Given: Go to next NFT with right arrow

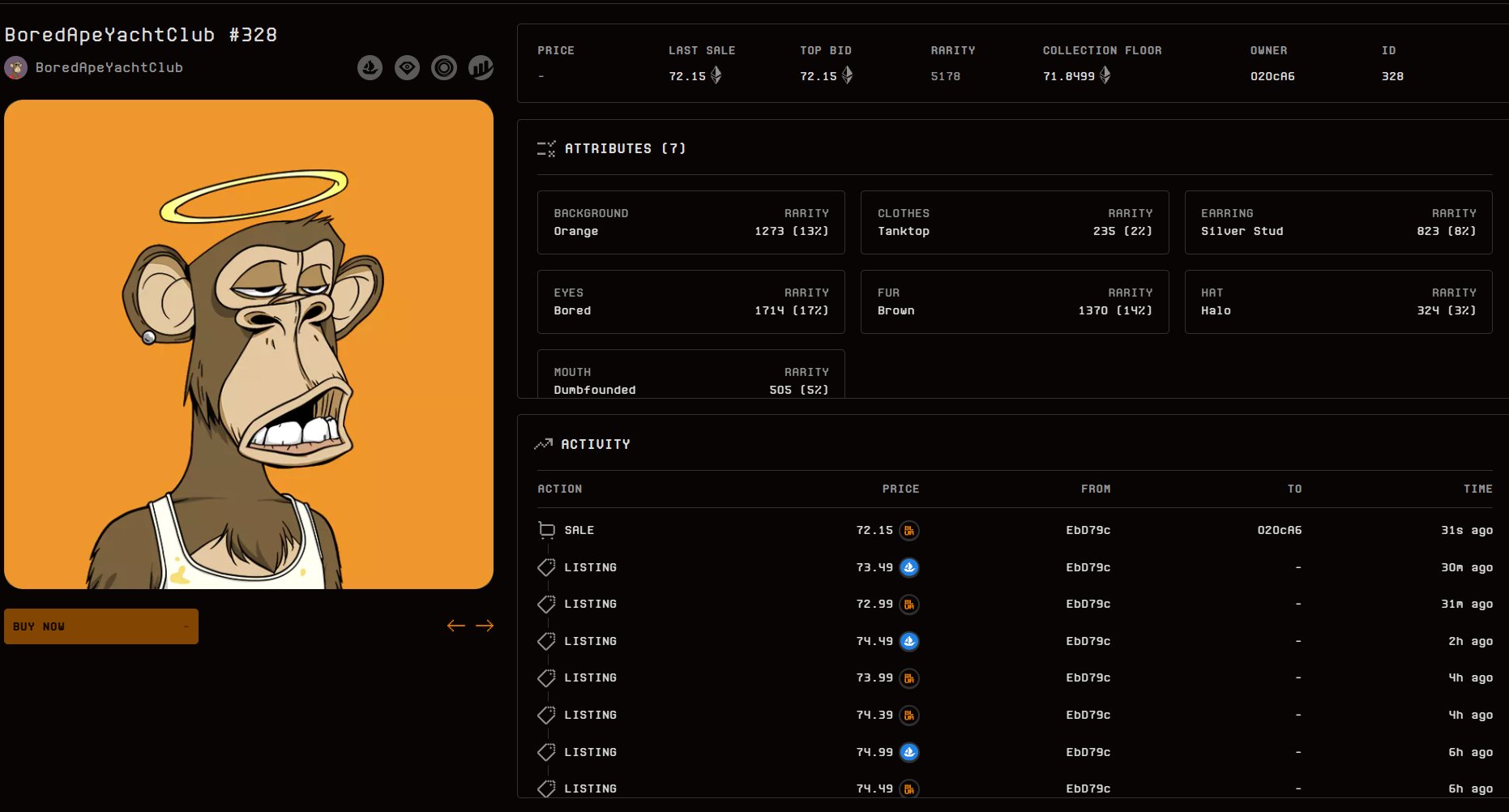Looking at the screenshot, I should pyautogui.click(x=485, y=626).
